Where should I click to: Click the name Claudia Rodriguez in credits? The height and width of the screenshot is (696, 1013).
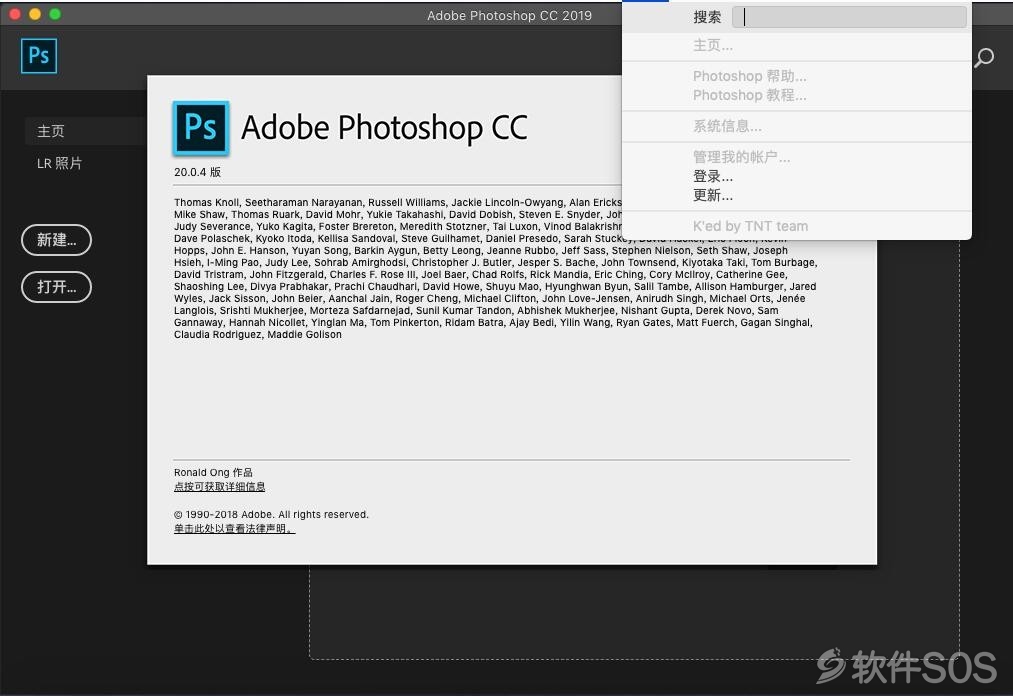[x=218, y=335]
